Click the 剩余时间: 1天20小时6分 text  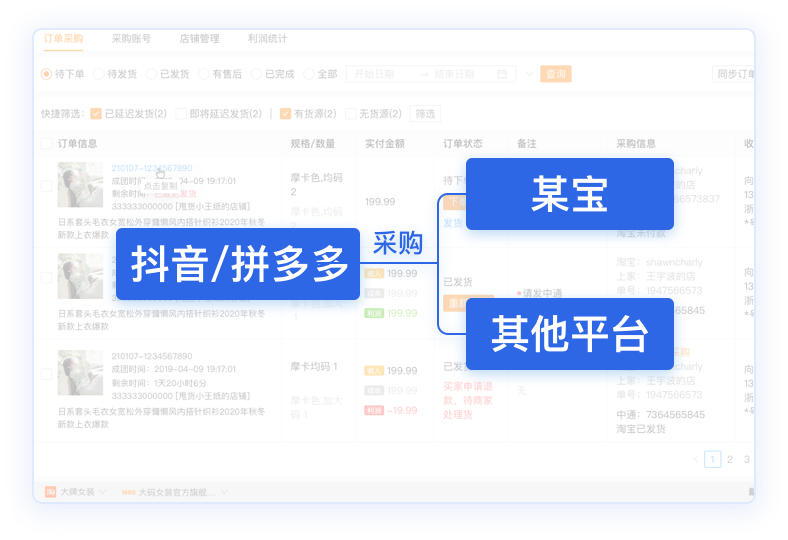coord(159,383)
